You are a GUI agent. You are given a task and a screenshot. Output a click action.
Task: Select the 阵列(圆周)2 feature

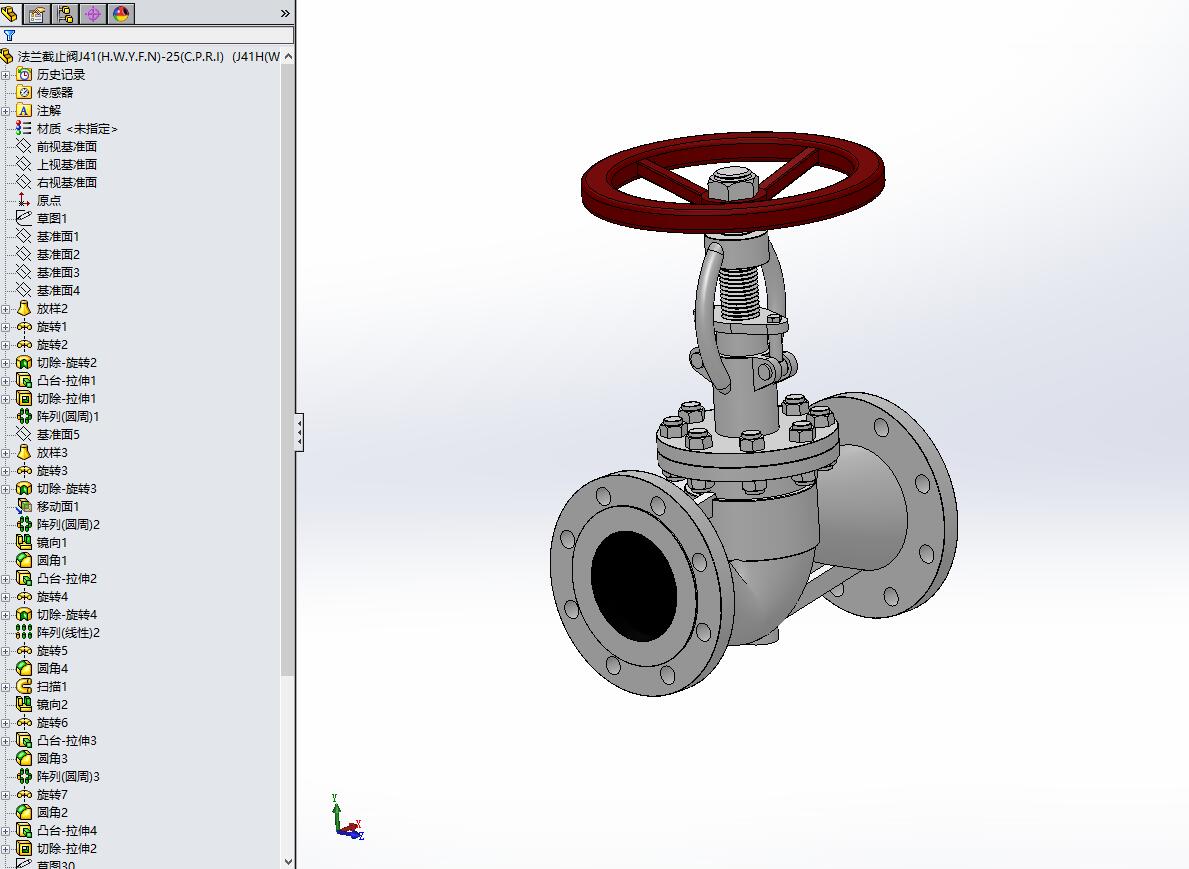(x=68, y=525)
